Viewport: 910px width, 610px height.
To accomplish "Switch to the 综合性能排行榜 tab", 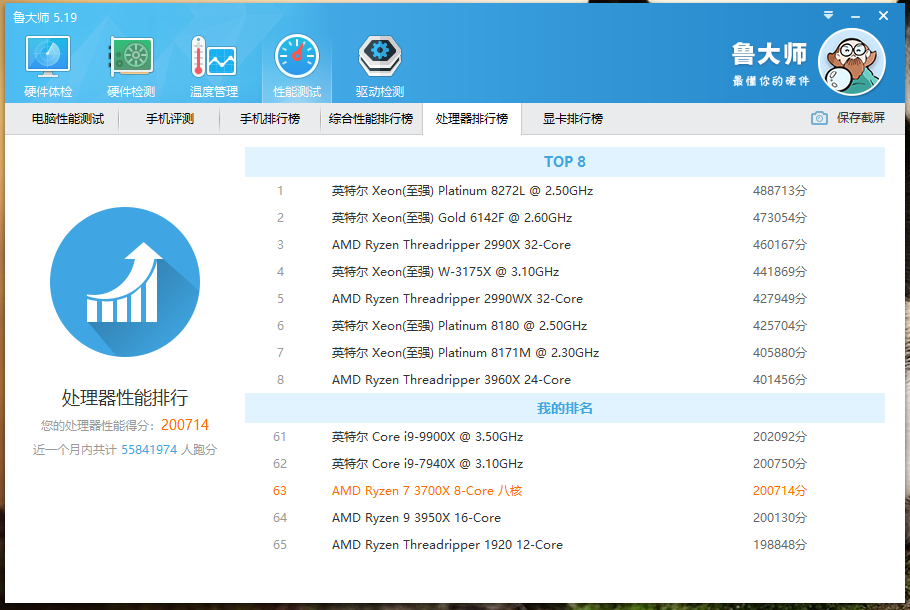I will coord(371,119).
